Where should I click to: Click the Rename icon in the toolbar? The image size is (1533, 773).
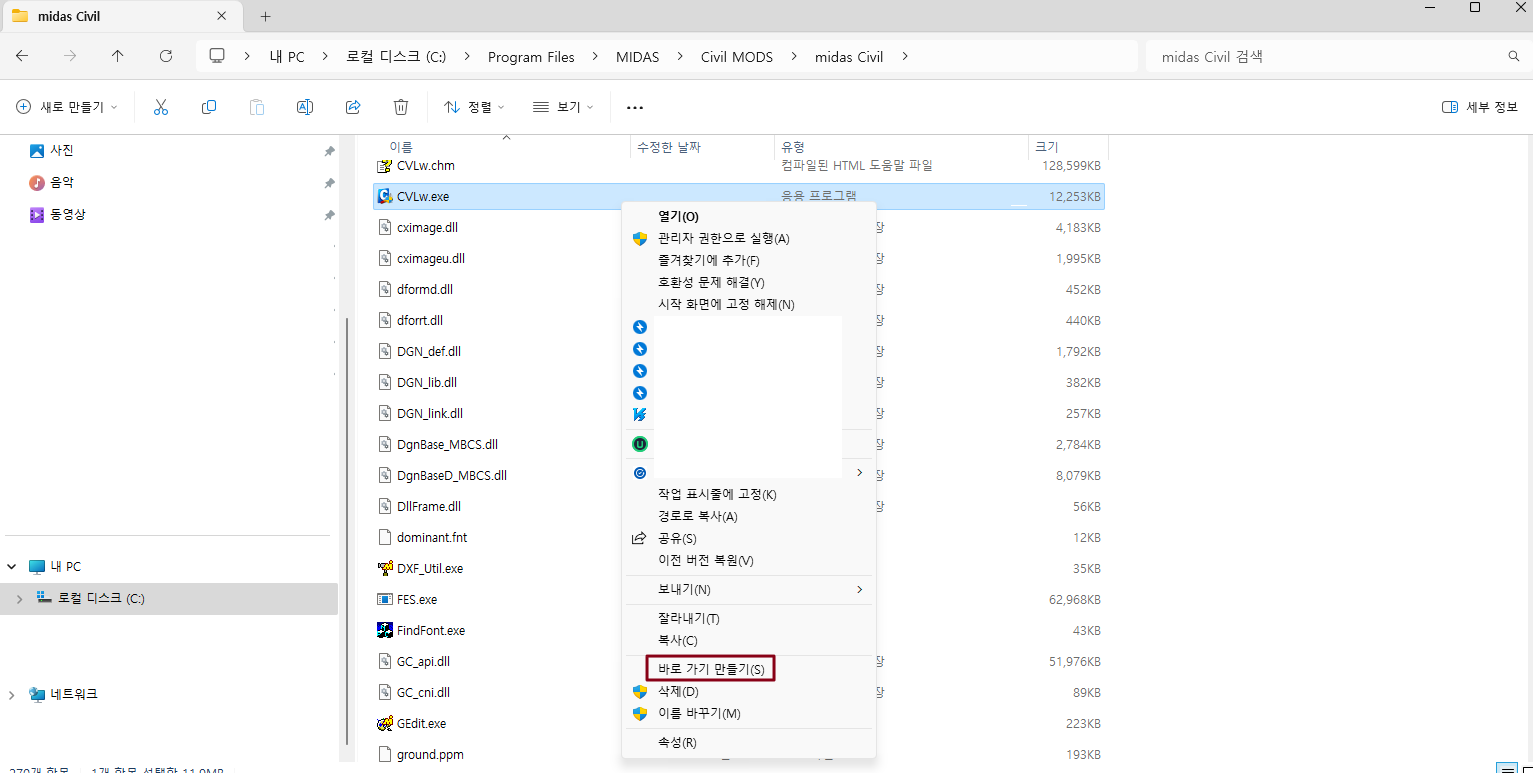(x=305, y=107)
